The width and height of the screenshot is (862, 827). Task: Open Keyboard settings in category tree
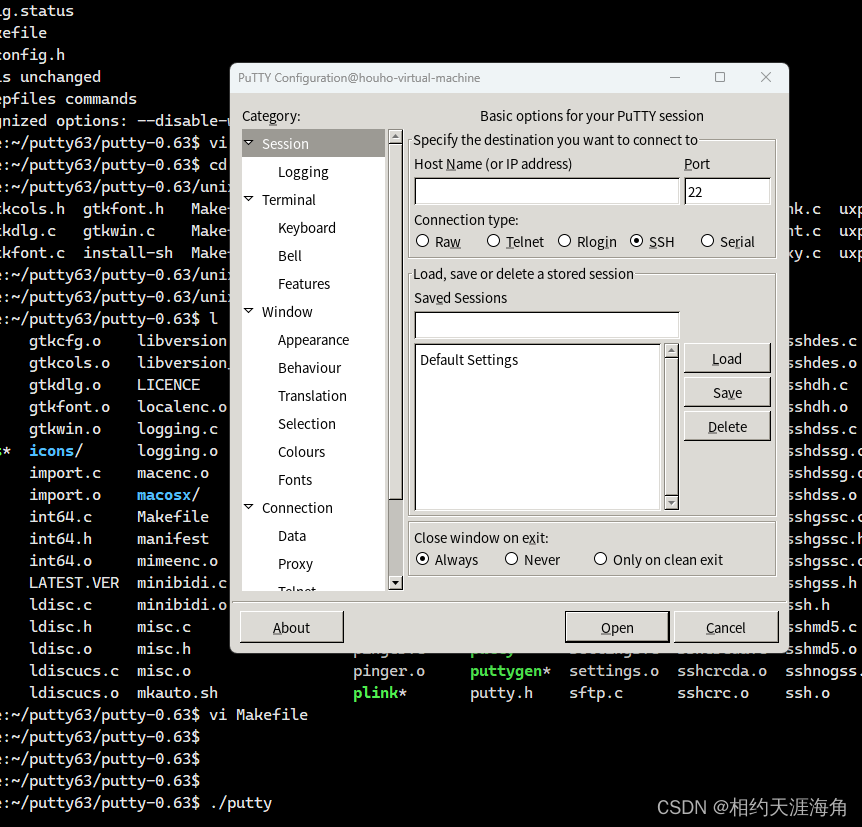point(307,228)
